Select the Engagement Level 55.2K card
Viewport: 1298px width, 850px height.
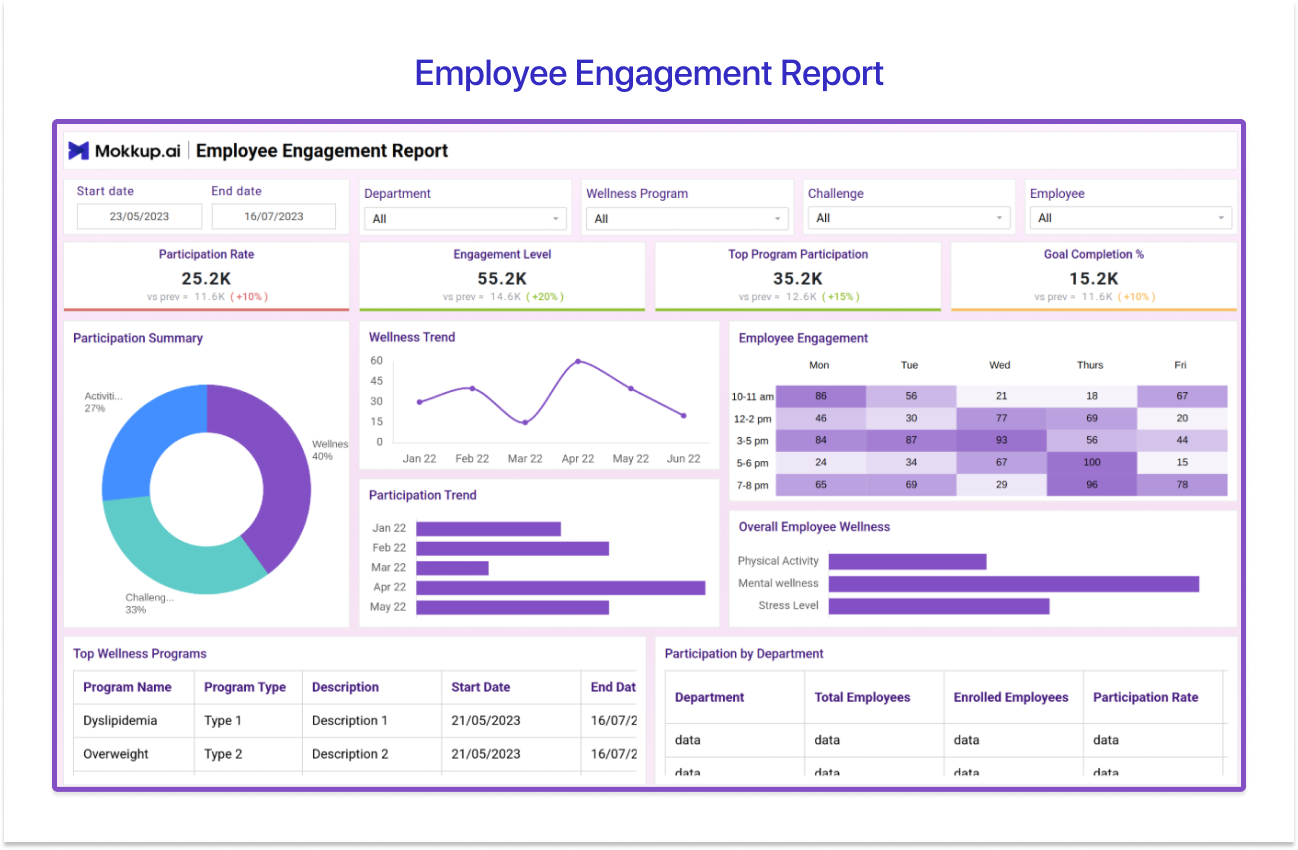click(x=502, y=276)
